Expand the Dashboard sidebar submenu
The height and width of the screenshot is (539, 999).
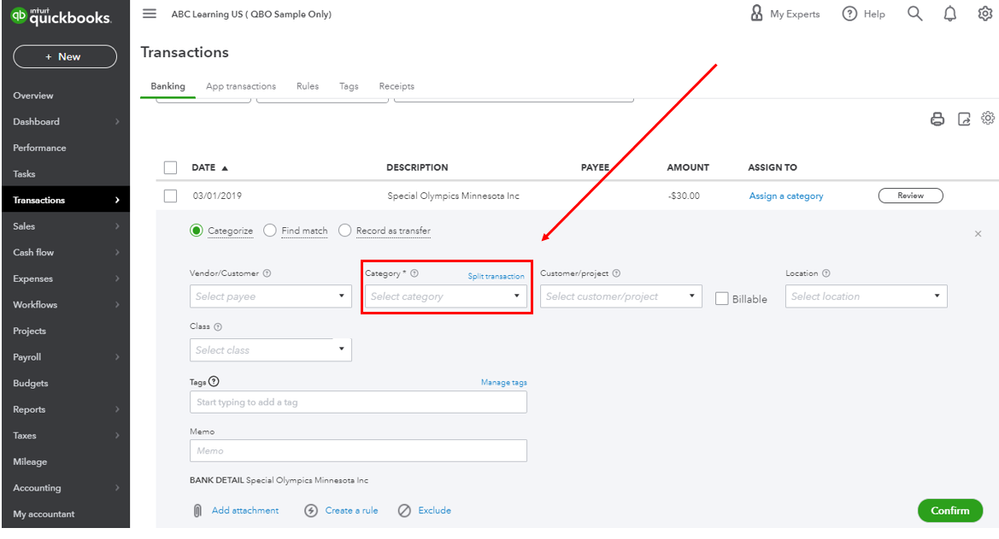(x=117, y=122)
